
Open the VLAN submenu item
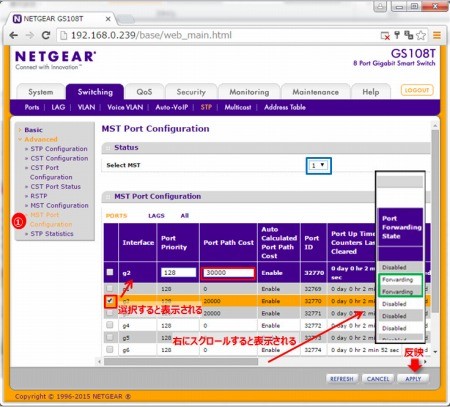tap(86, 107)
